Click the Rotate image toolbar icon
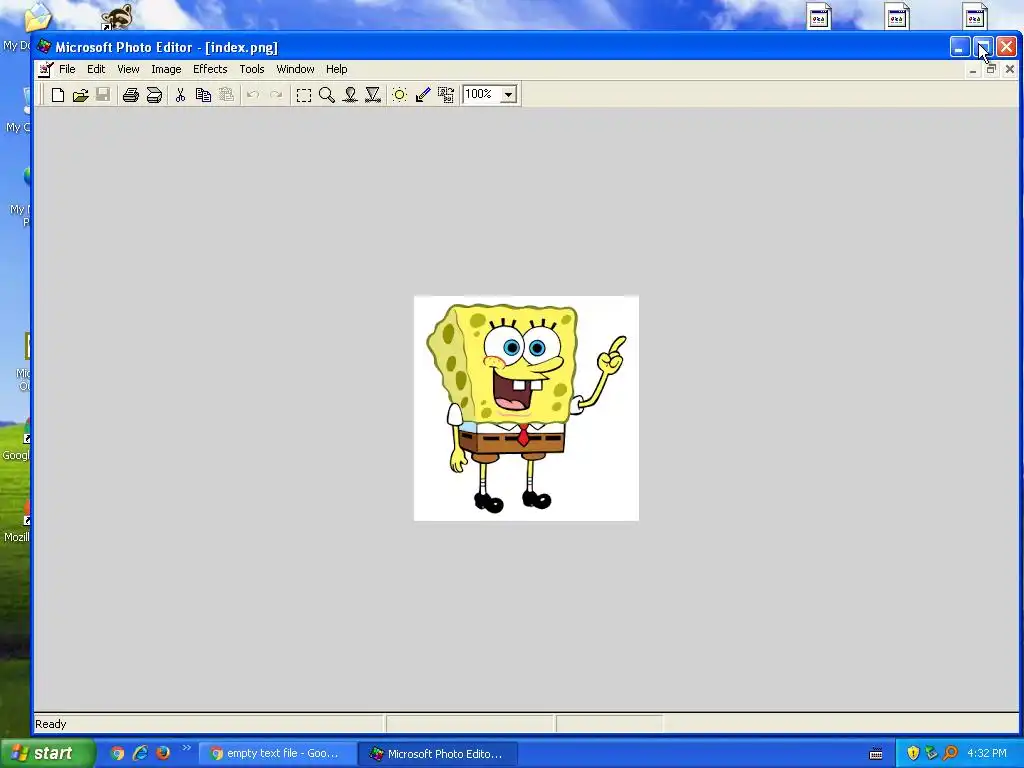1024x768 pixels. [x=445, y=95]
